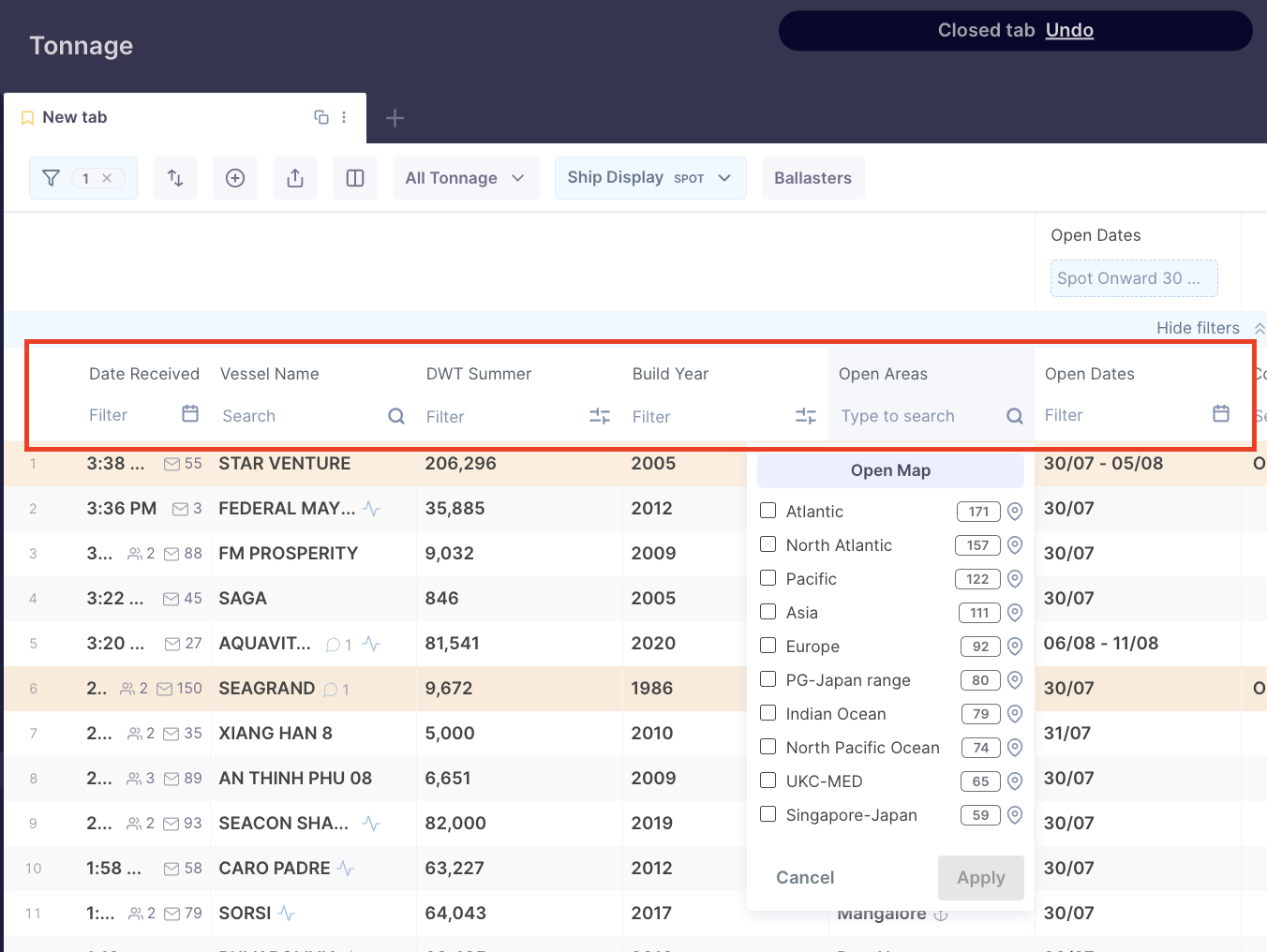Image resolution: width=1267 pixels, height=952 pixels.
Task: Click the DWT Summer range slider icon
Action: 600,416
